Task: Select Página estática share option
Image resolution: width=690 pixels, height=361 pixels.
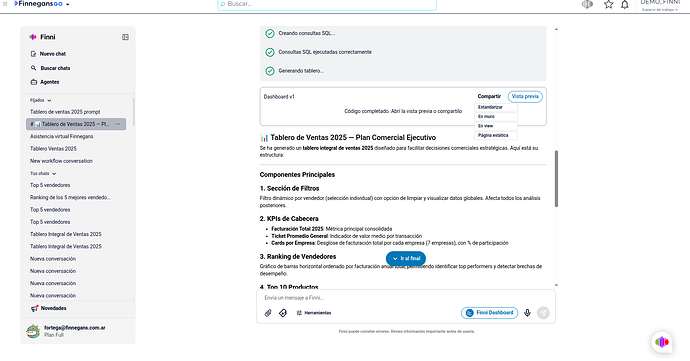Action: [495, 136]
